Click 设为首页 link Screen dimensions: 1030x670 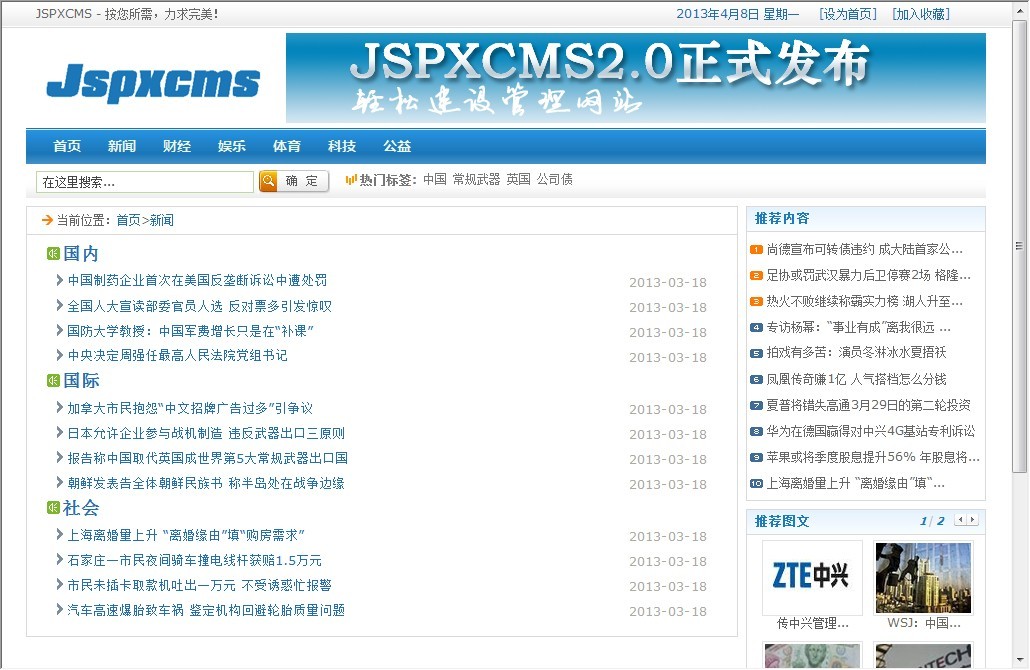tap(848, 14)
